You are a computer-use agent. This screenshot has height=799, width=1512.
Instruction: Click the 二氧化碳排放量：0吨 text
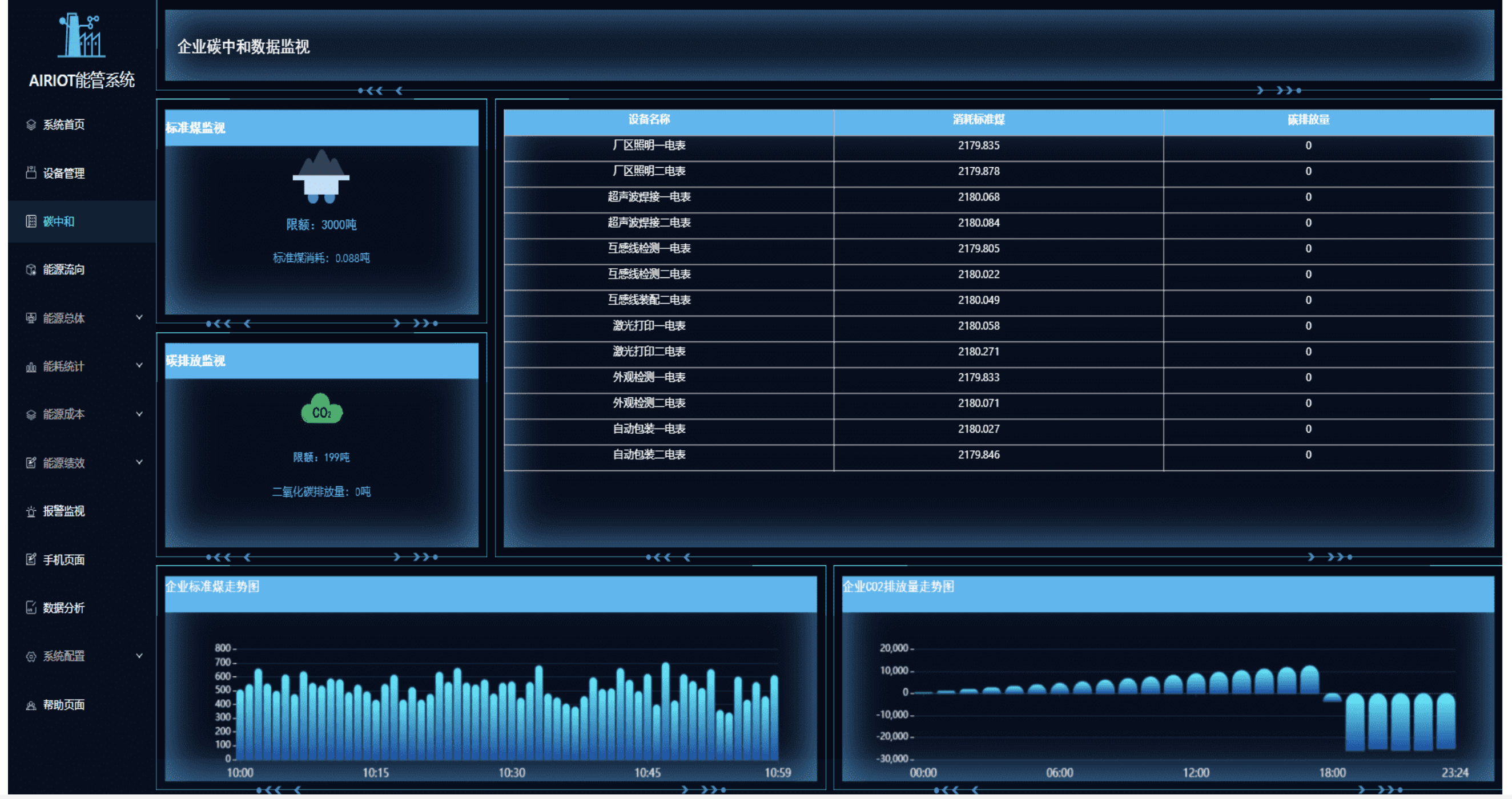point(321,491)
